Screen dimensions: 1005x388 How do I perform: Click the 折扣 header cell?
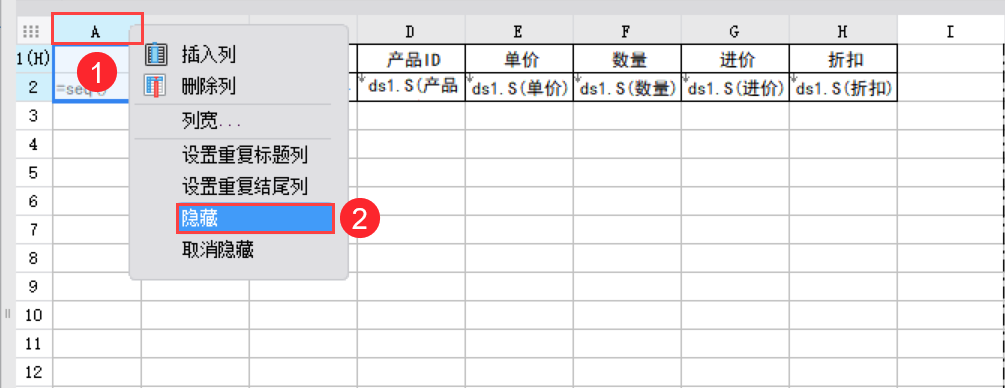[x=843, y=59]
